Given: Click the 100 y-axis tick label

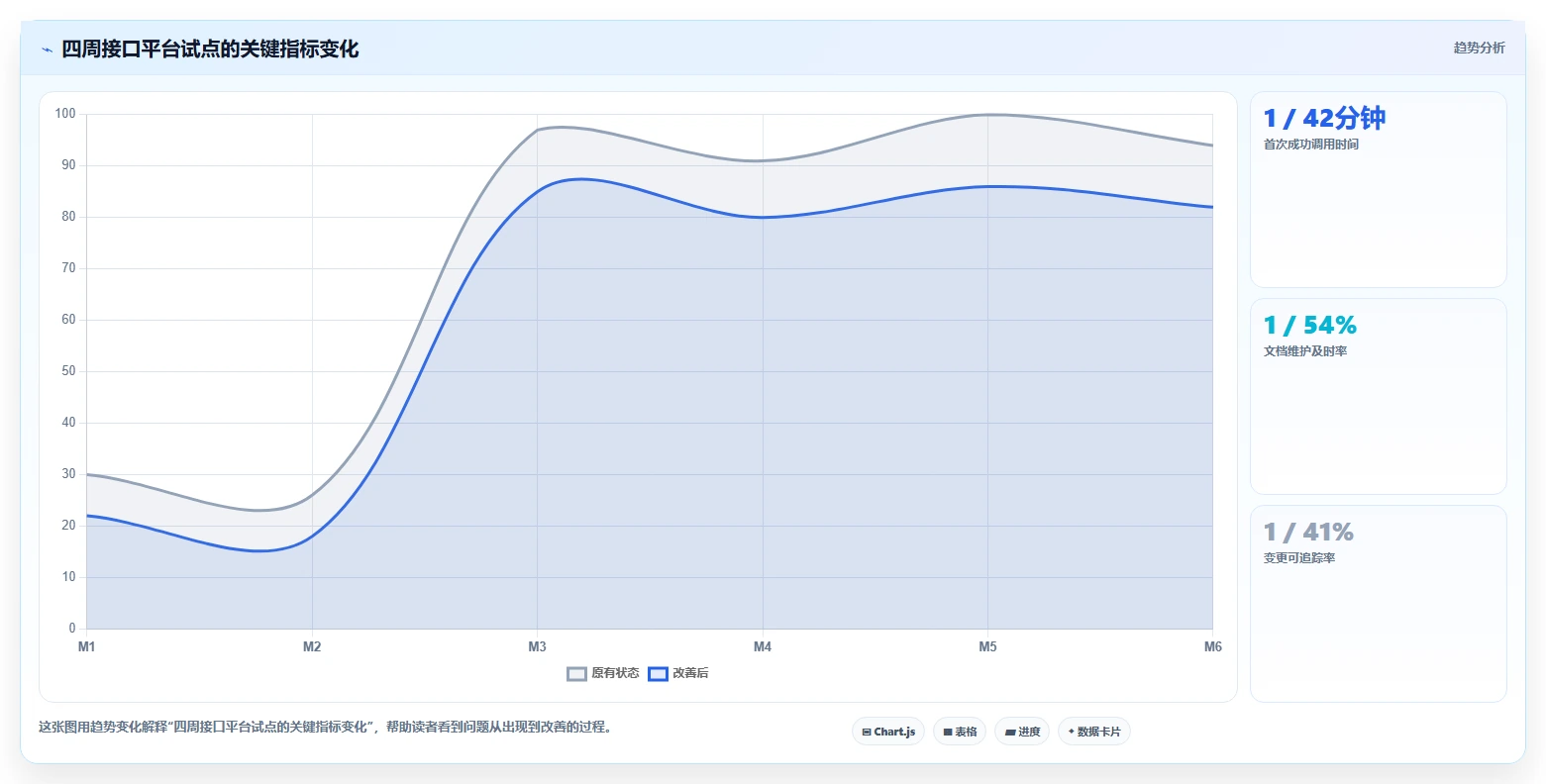Looking at the screenshot, I should pyautogui.click(x=65, y=114).
